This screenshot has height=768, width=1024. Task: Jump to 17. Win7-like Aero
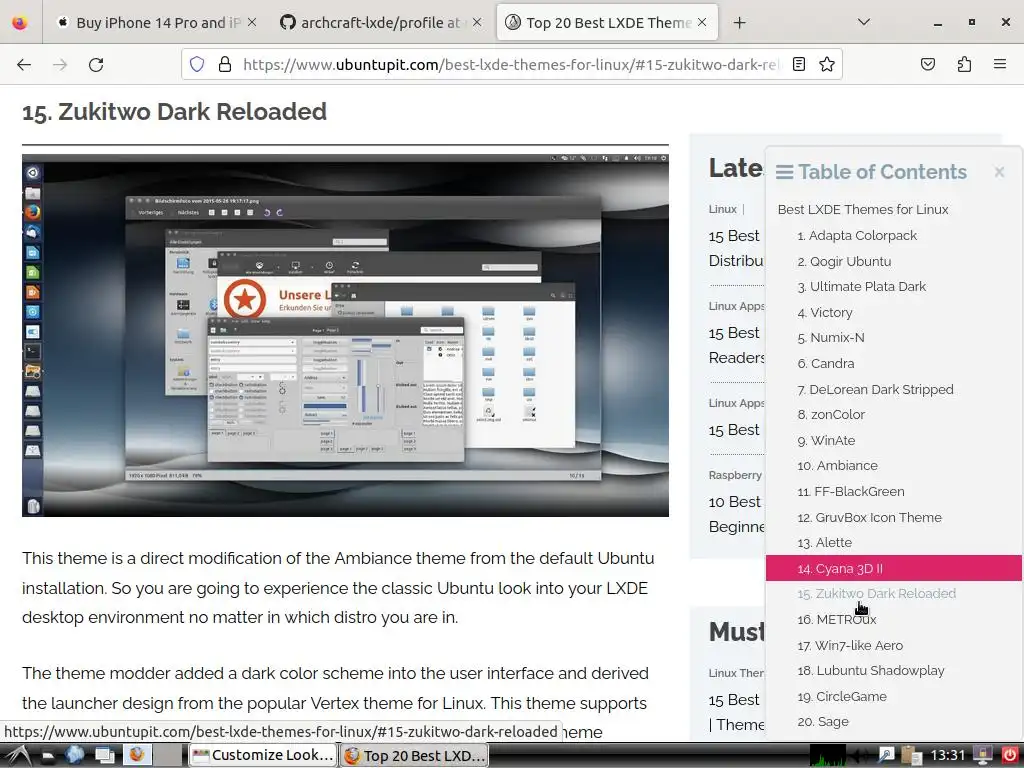coord(850,645)
